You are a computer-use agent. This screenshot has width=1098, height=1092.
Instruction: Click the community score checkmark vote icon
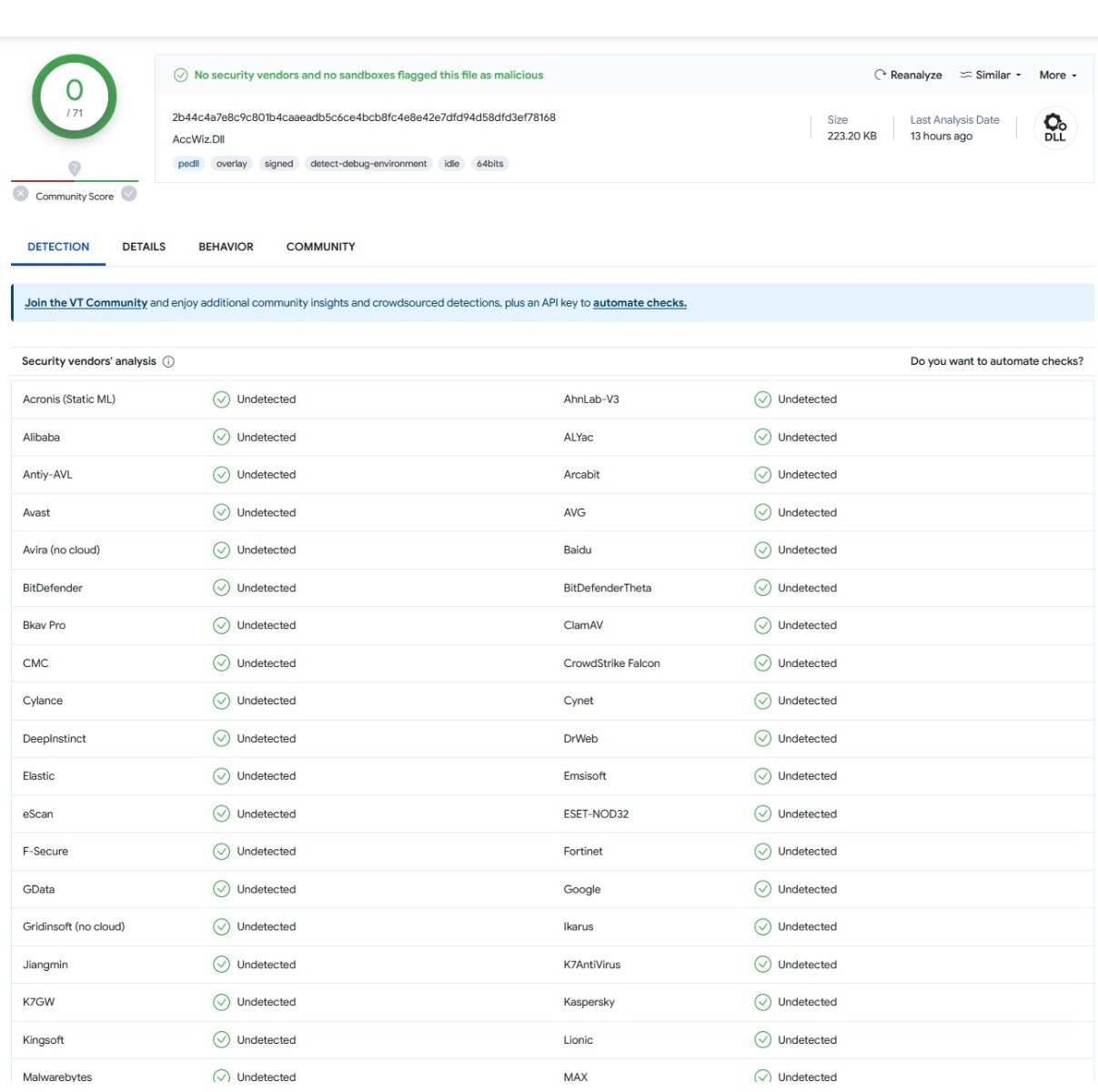129,194
